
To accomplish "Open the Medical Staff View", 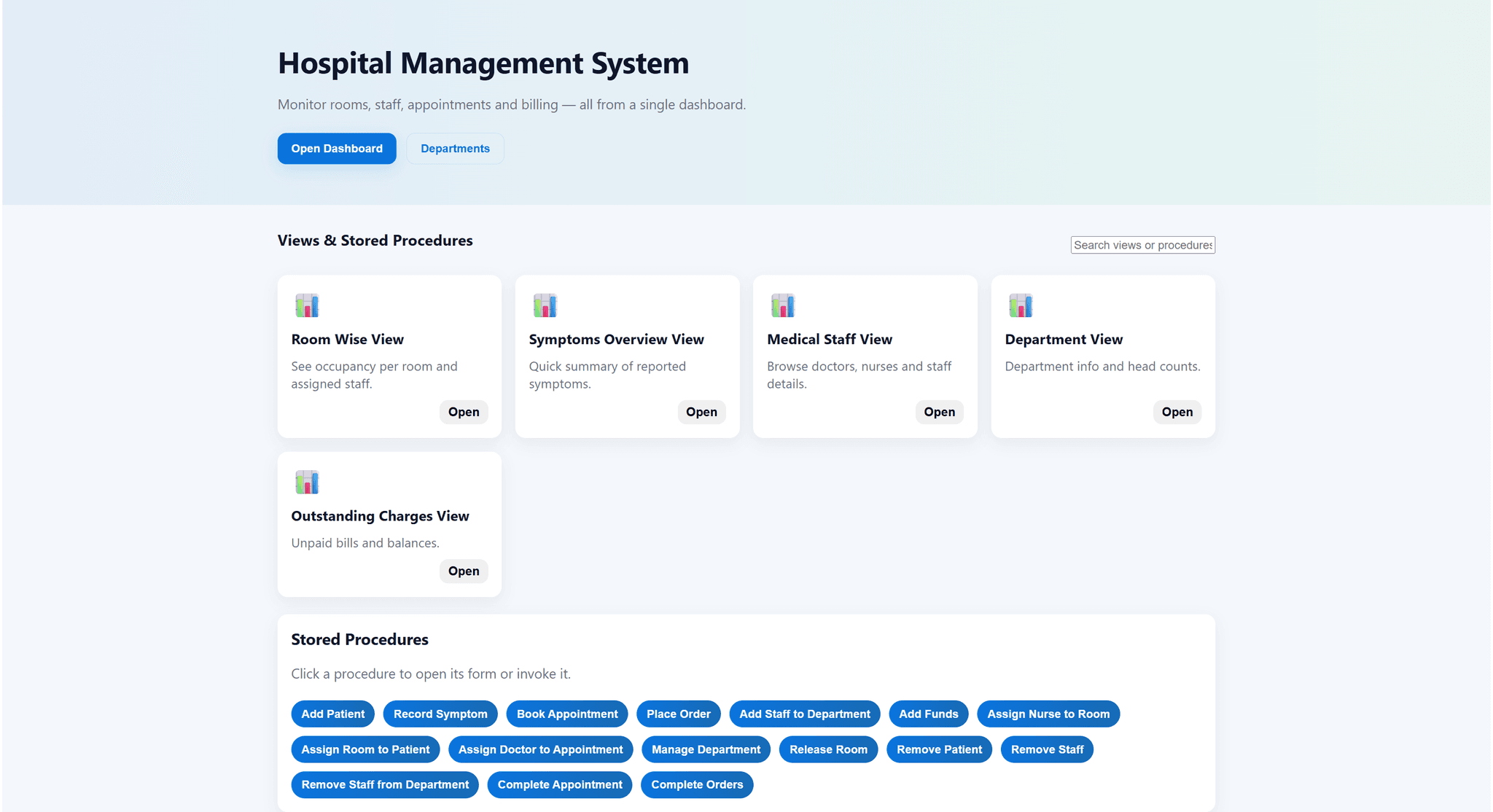I will [x=939, y=412].
